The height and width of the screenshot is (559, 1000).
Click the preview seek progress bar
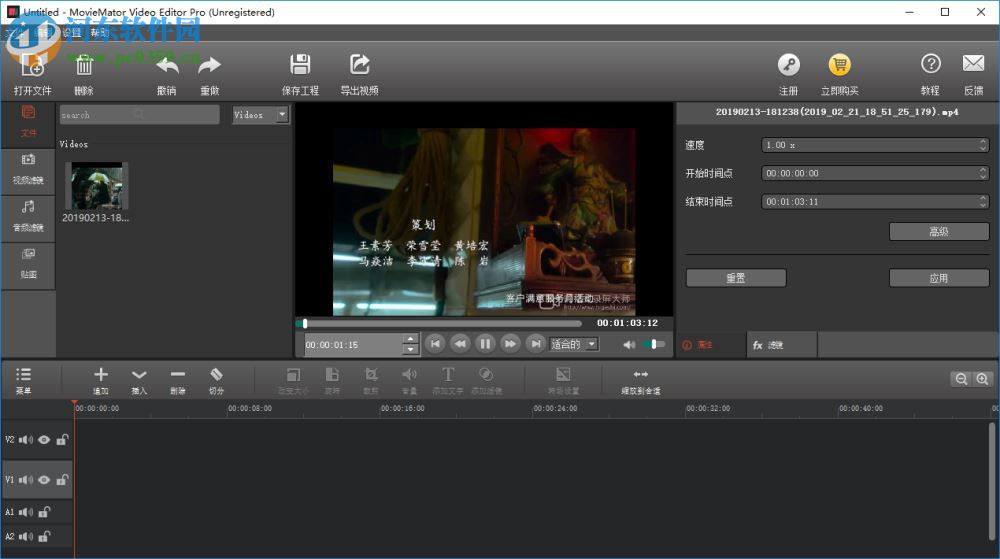pos(439,323)
